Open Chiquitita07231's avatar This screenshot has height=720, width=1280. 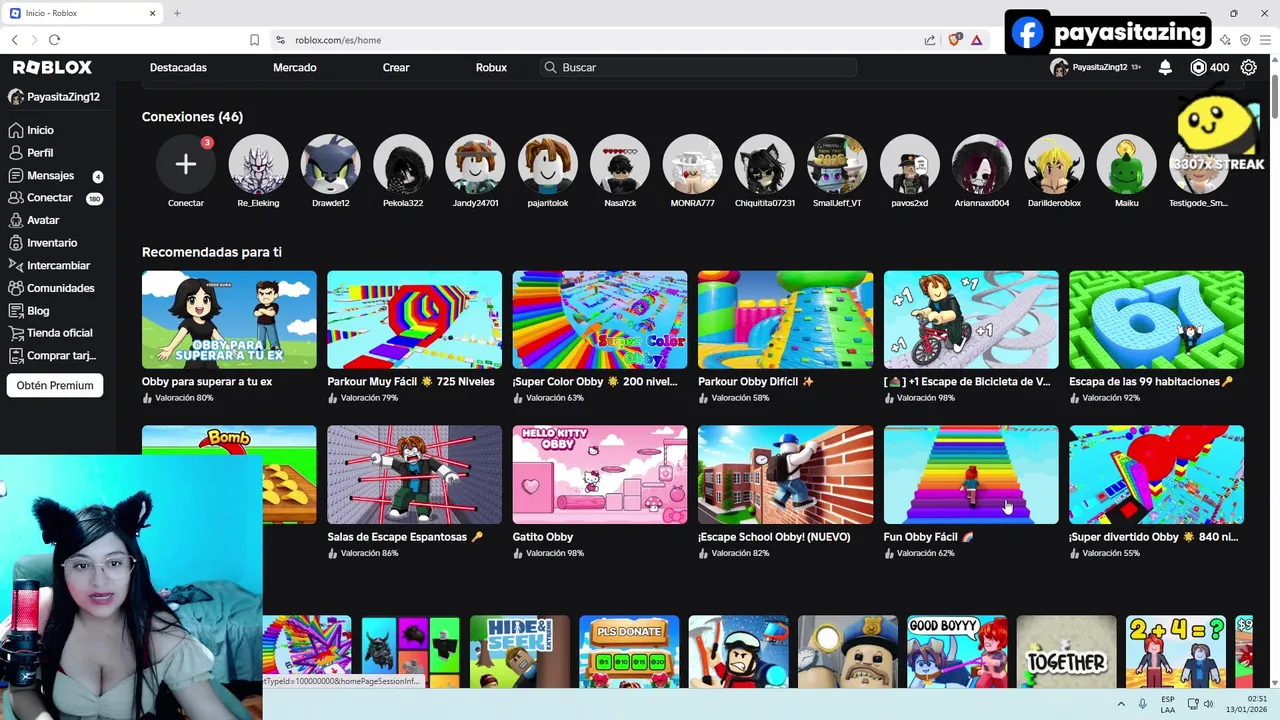765,164
